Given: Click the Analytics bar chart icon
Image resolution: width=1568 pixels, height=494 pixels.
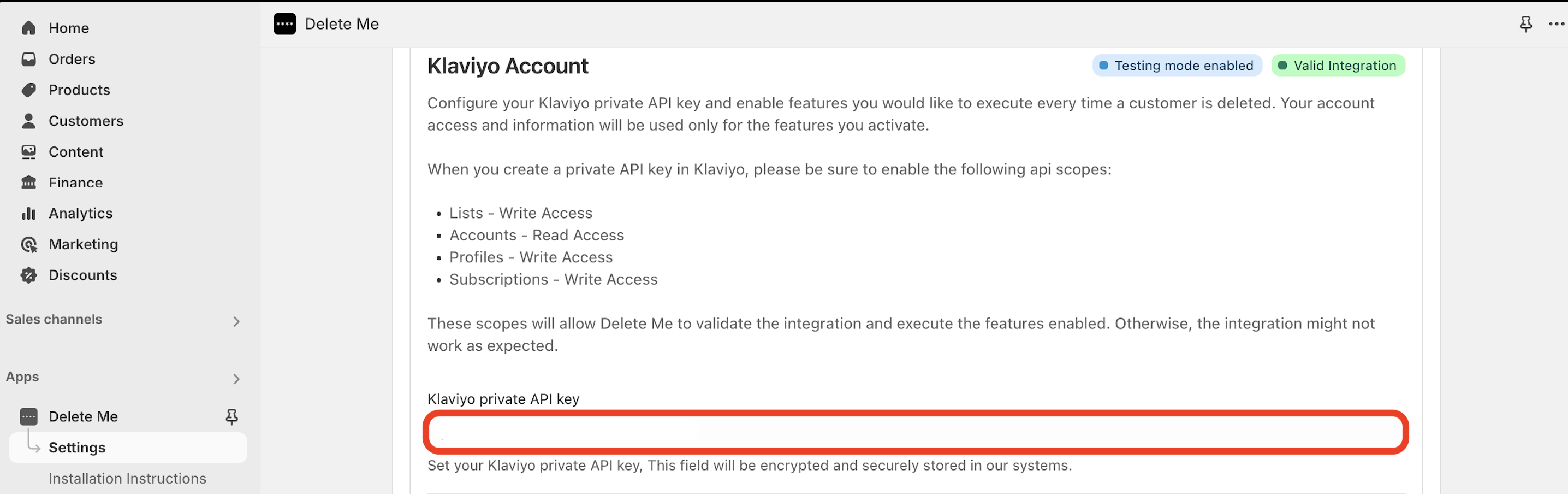Looking at the screenshot, I should click(x=28, y=213).
